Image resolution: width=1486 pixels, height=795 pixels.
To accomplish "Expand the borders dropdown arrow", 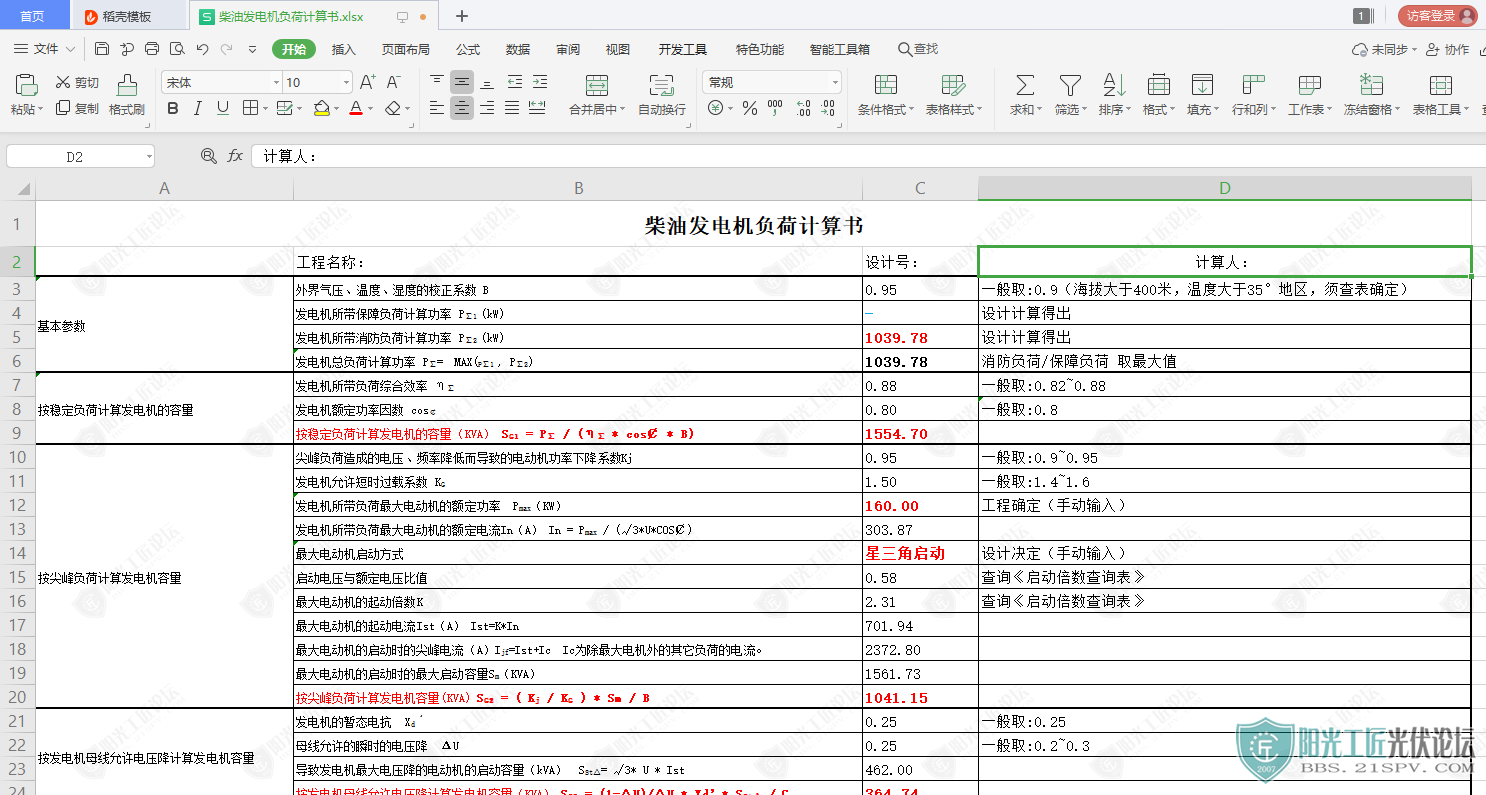I will coord(263,108).
